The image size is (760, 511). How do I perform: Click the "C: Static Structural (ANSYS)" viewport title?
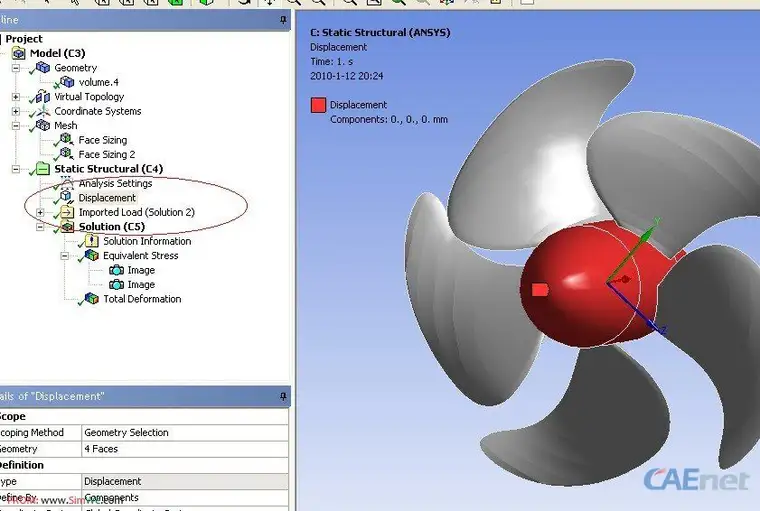point(380,32)
